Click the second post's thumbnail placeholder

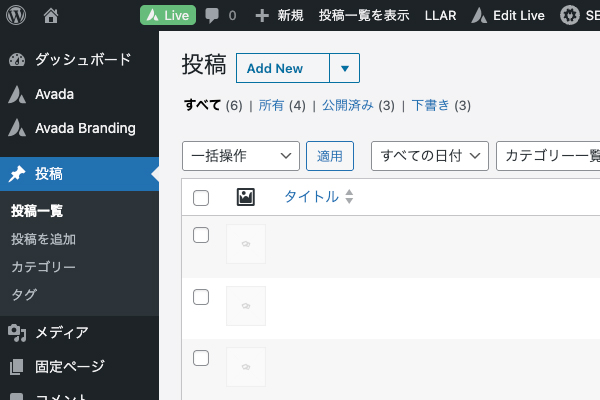pos(246,306)
